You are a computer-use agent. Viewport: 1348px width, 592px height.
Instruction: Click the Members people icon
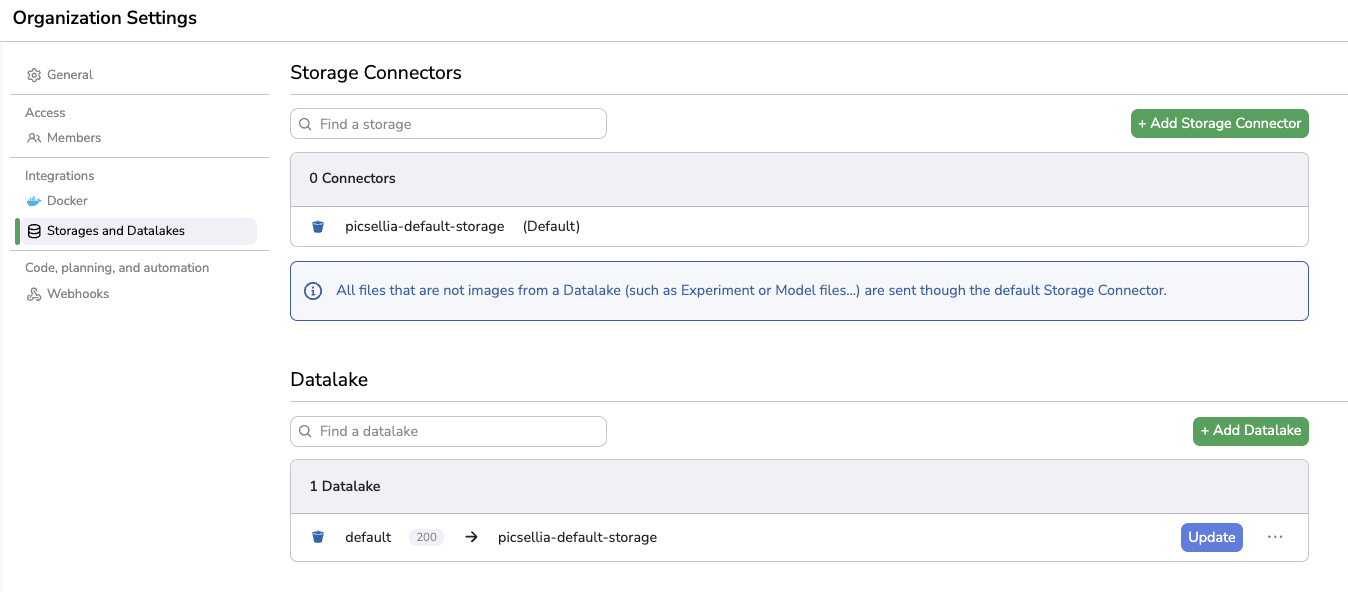point(34,138)
